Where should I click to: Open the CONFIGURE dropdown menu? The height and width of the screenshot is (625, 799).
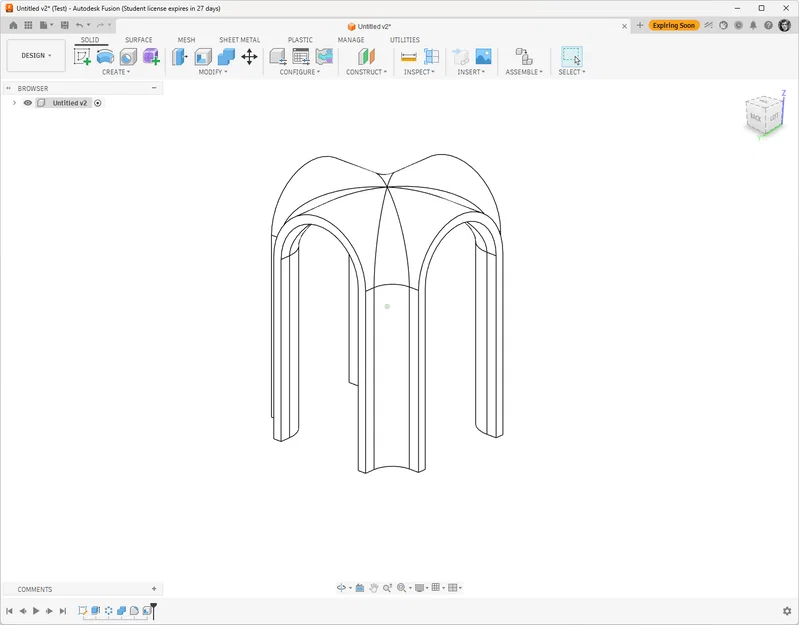click(300, 72)
